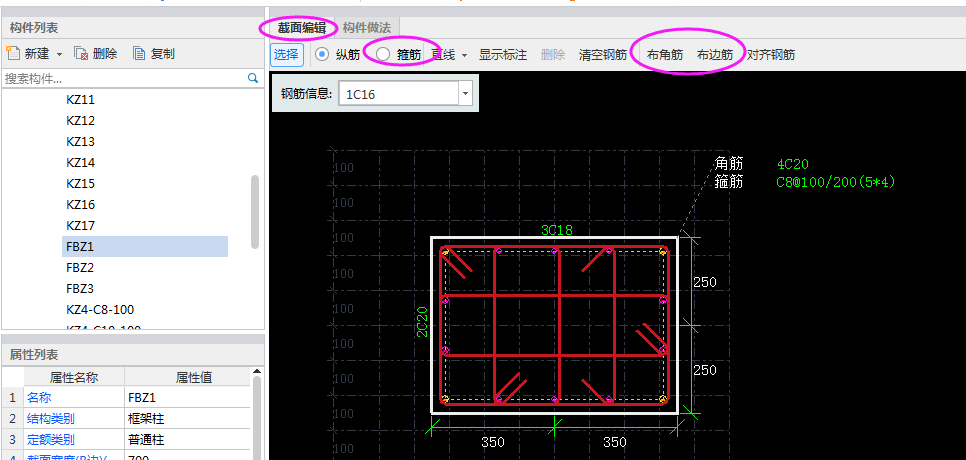Select KZ16 in the component list
Image resolution: width=966 pixels, height=460 pixels.
[80, 204]
